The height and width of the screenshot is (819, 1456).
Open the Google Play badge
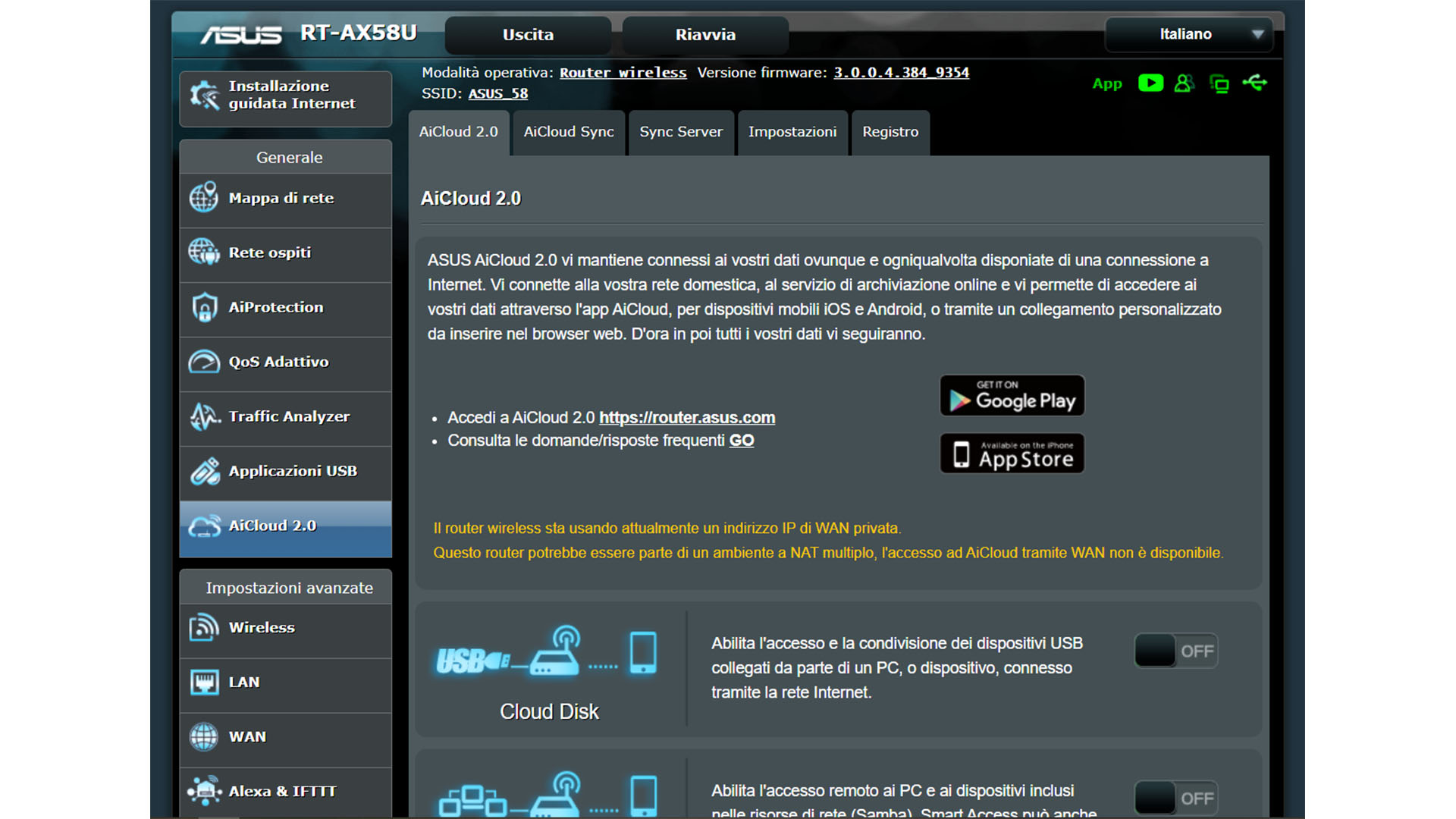[x=1012, y=395]
